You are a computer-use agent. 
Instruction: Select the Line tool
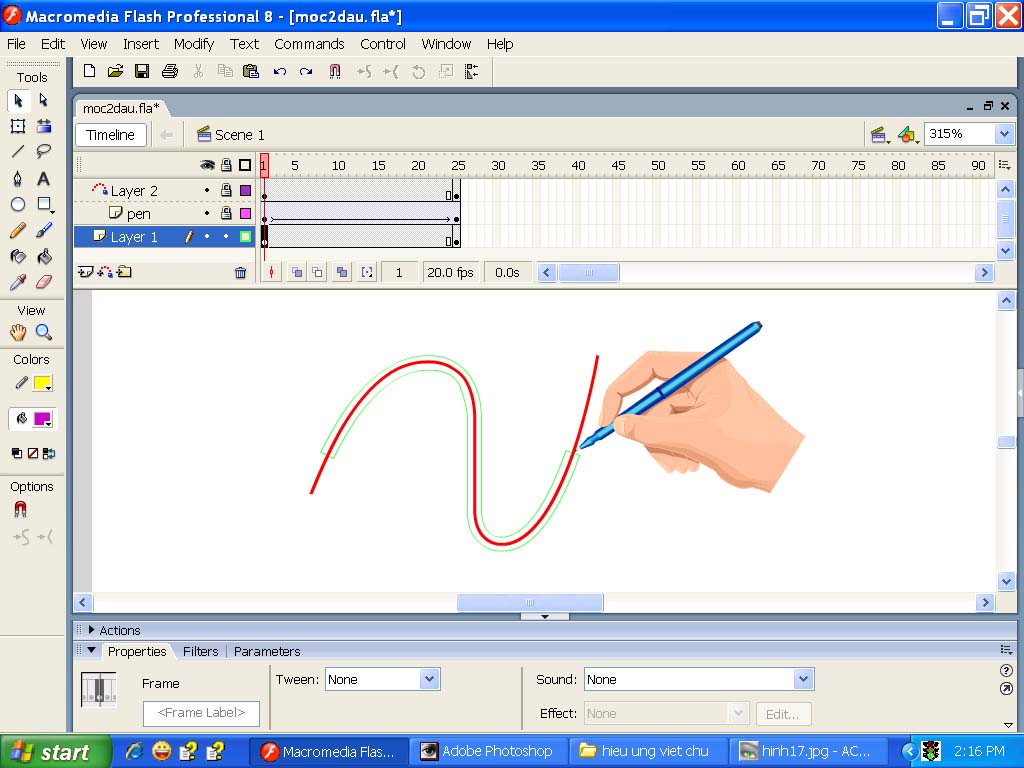click(x=18, y=152)
